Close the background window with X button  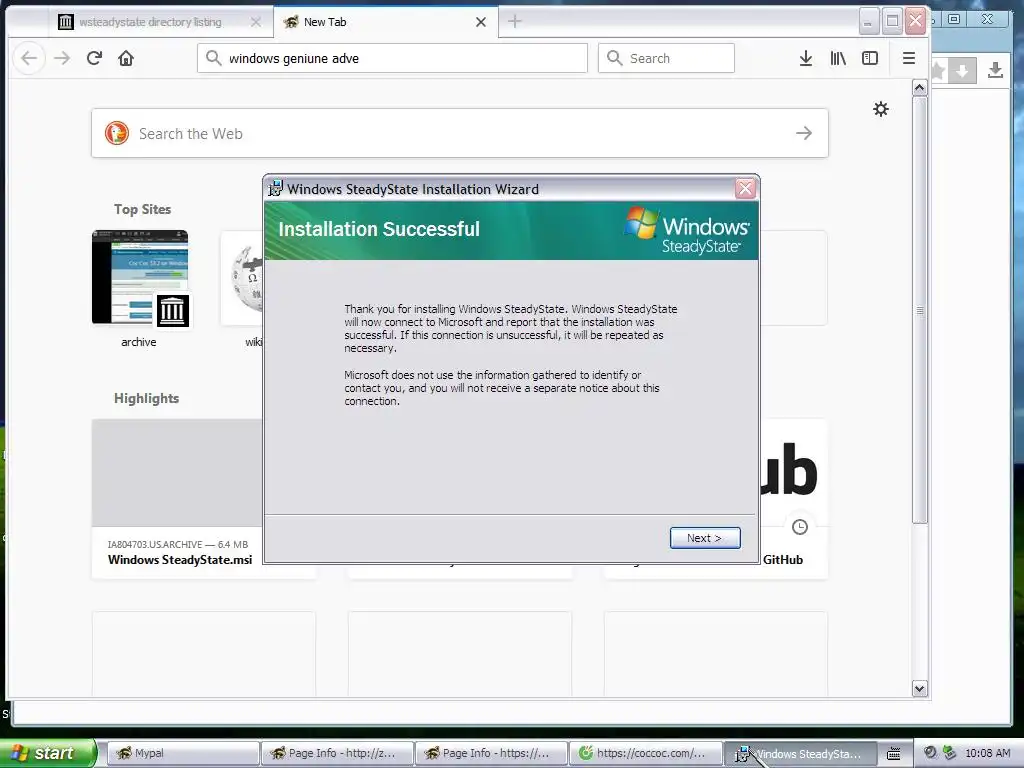(x=987, y=19)
